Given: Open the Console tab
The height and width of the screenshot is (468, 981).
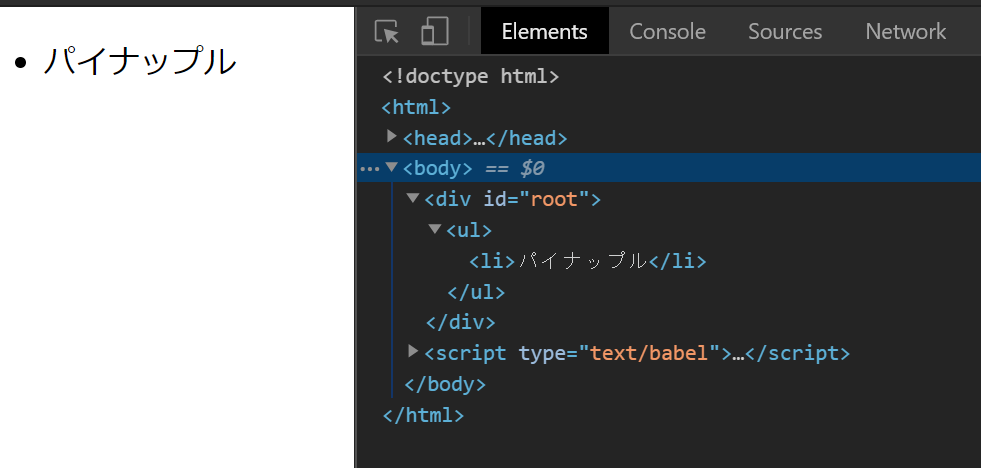Looking at the screenshot, I should (x=667, y=31).
